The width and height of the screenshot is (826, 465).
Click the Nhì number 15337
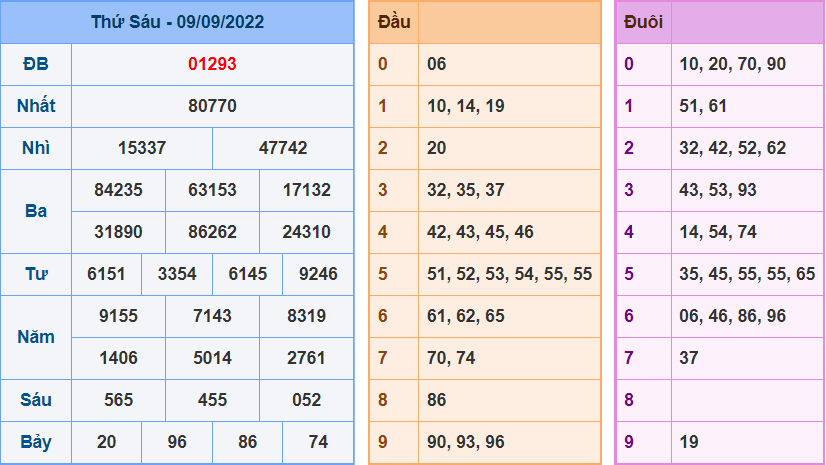[142, 148]
